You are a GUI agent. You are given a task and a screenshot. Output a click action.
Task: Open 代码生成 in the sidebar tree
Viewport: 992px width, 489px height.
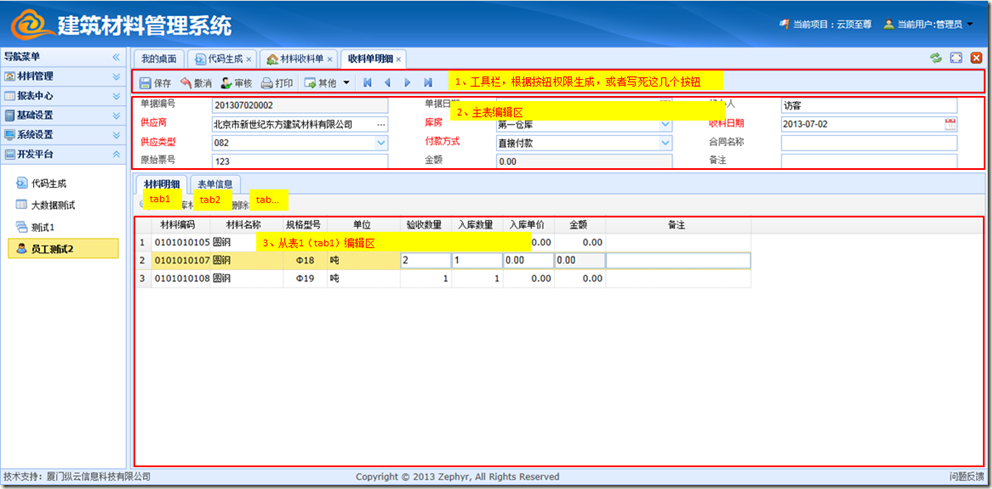pyautogui.click(x=47, y=184)
